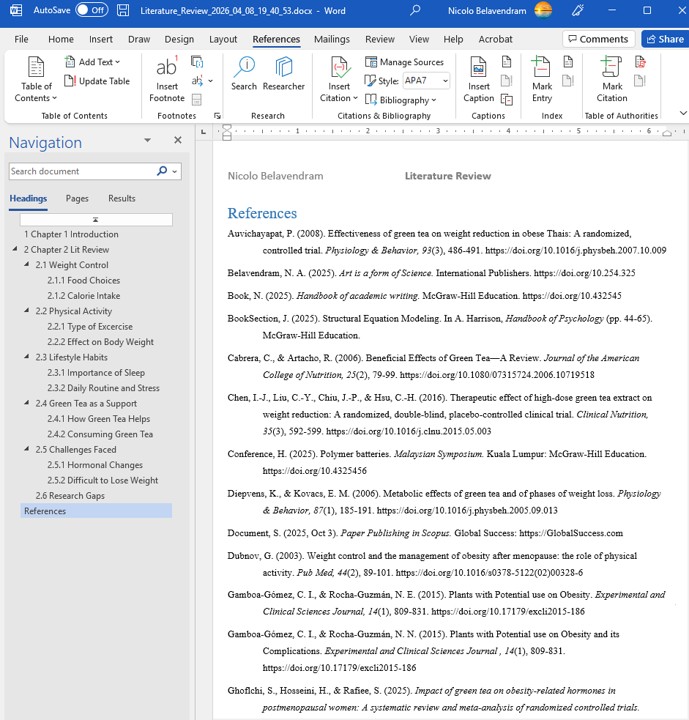
Task: Click the Search document field
Action: (82, 171)
